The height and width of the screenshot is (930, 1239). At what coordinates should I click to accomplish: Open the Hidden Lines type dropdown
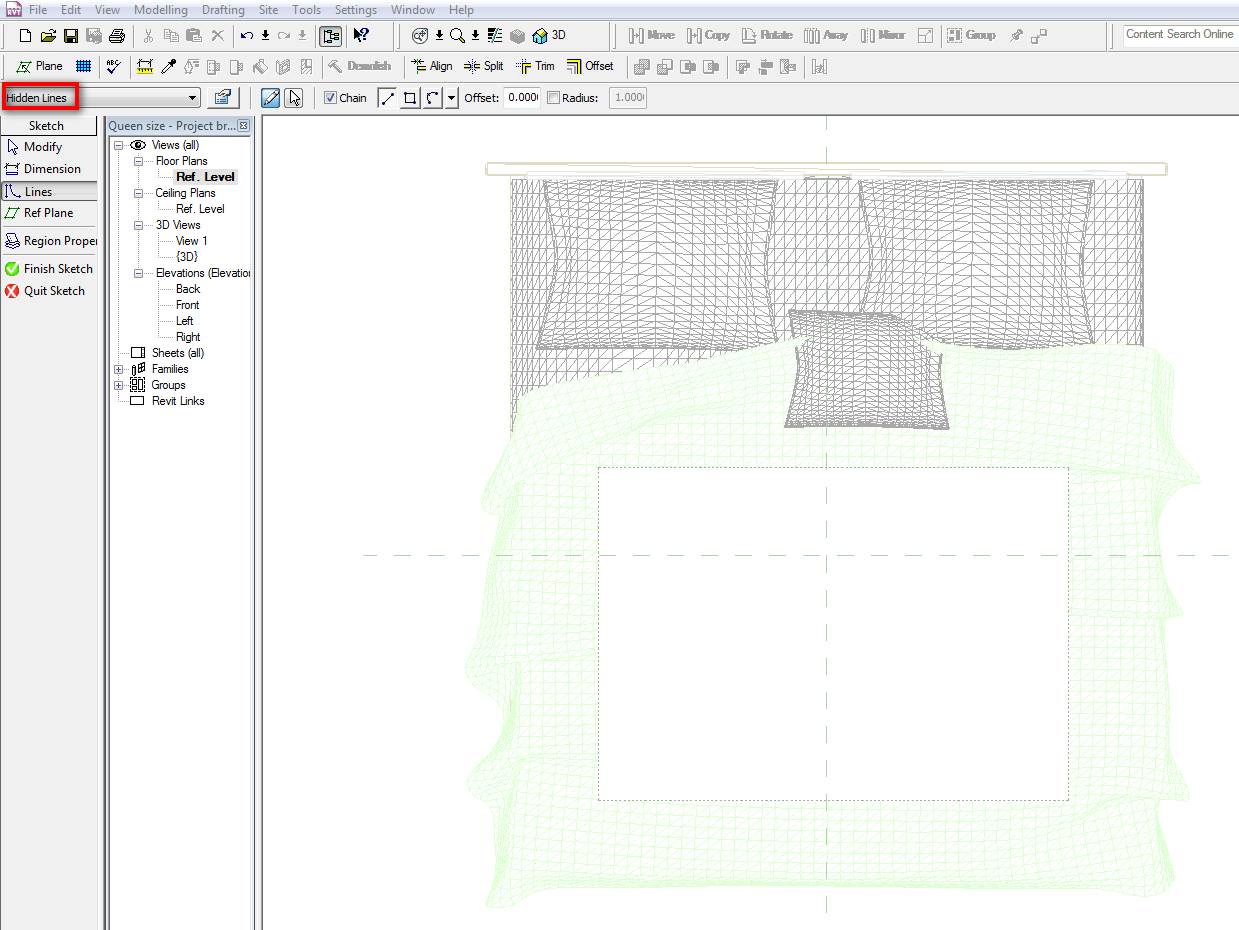(x=192, y=98)
